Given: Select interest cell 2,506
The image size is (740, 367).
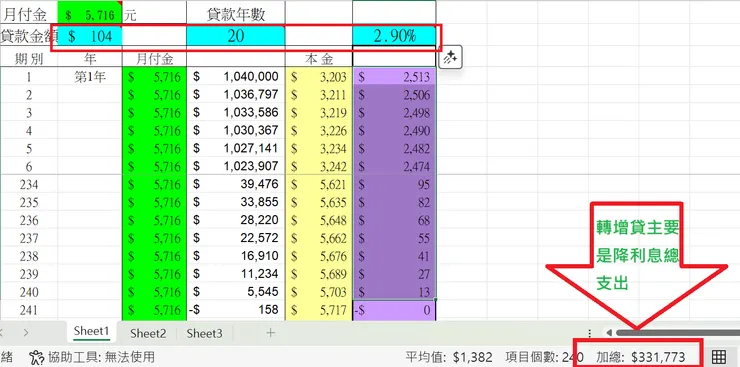Looking at the screenshot, I should (x=394, y=95).
